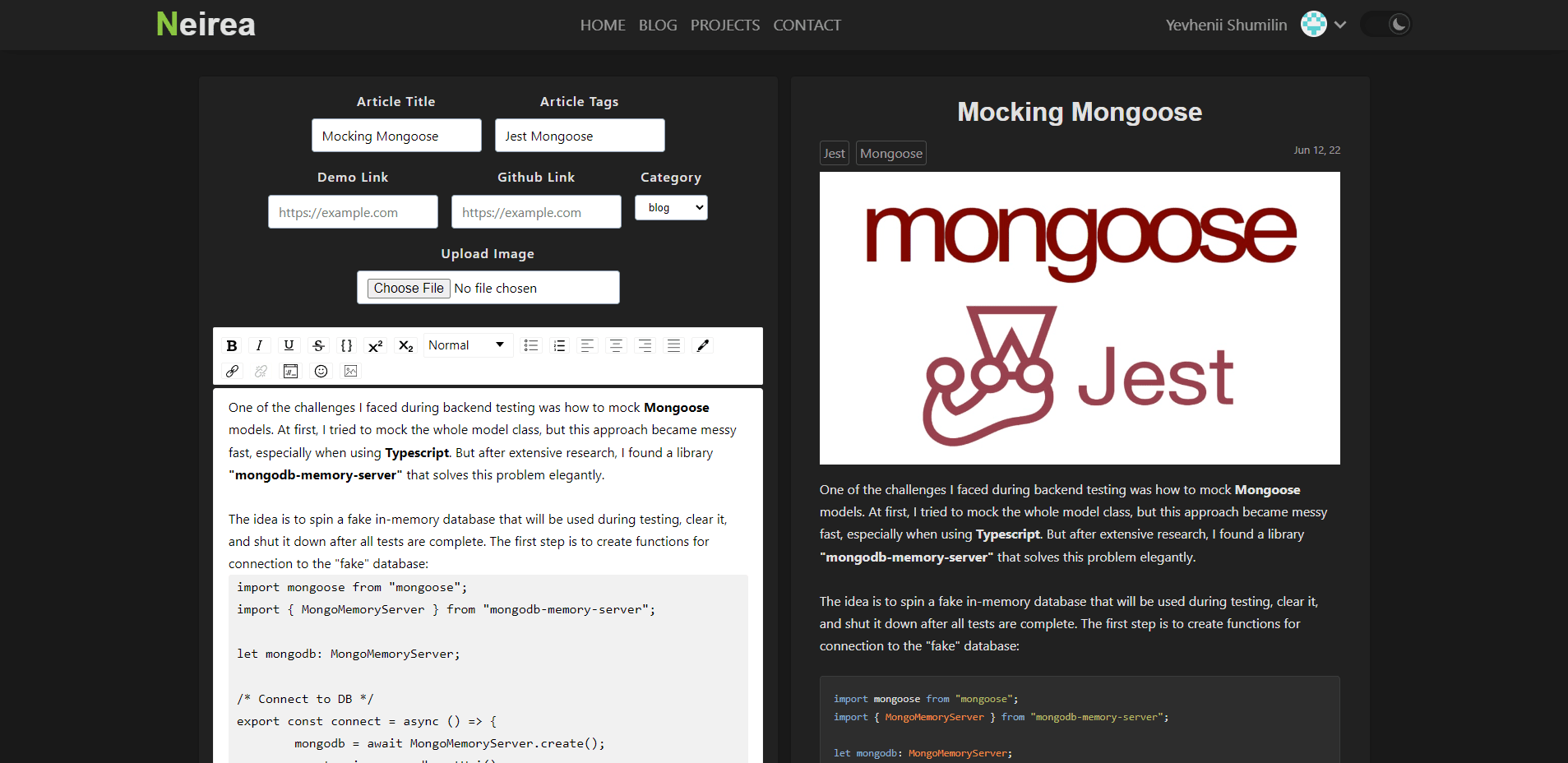
Task: Align text to the left
Action: [x=587, y=345]
